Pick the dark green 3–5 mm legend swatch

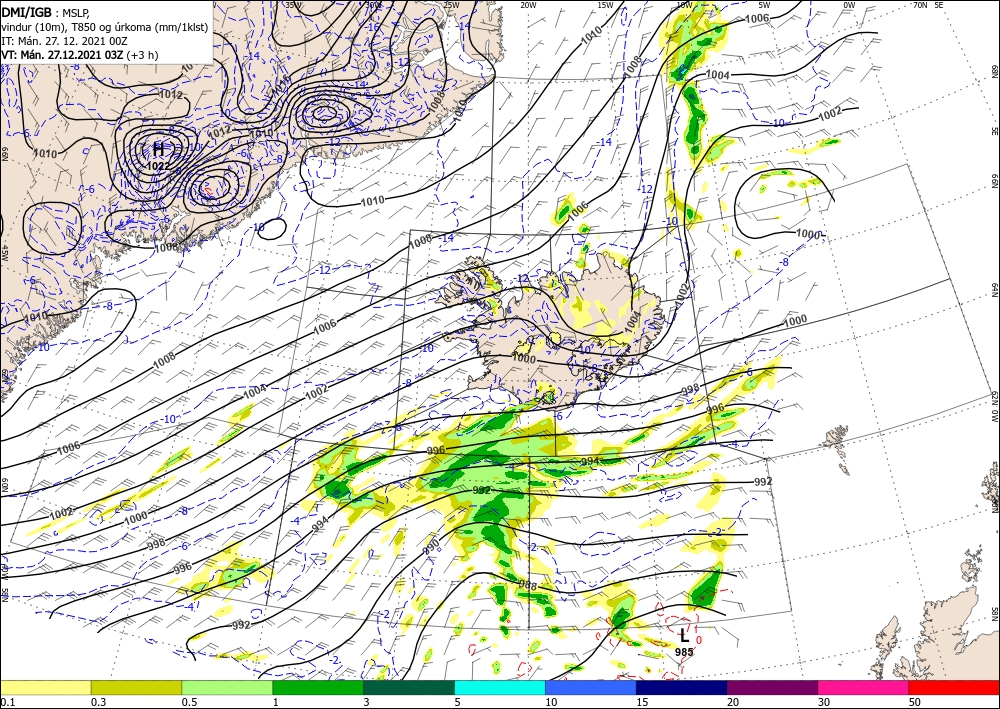[x=409, y=687]
